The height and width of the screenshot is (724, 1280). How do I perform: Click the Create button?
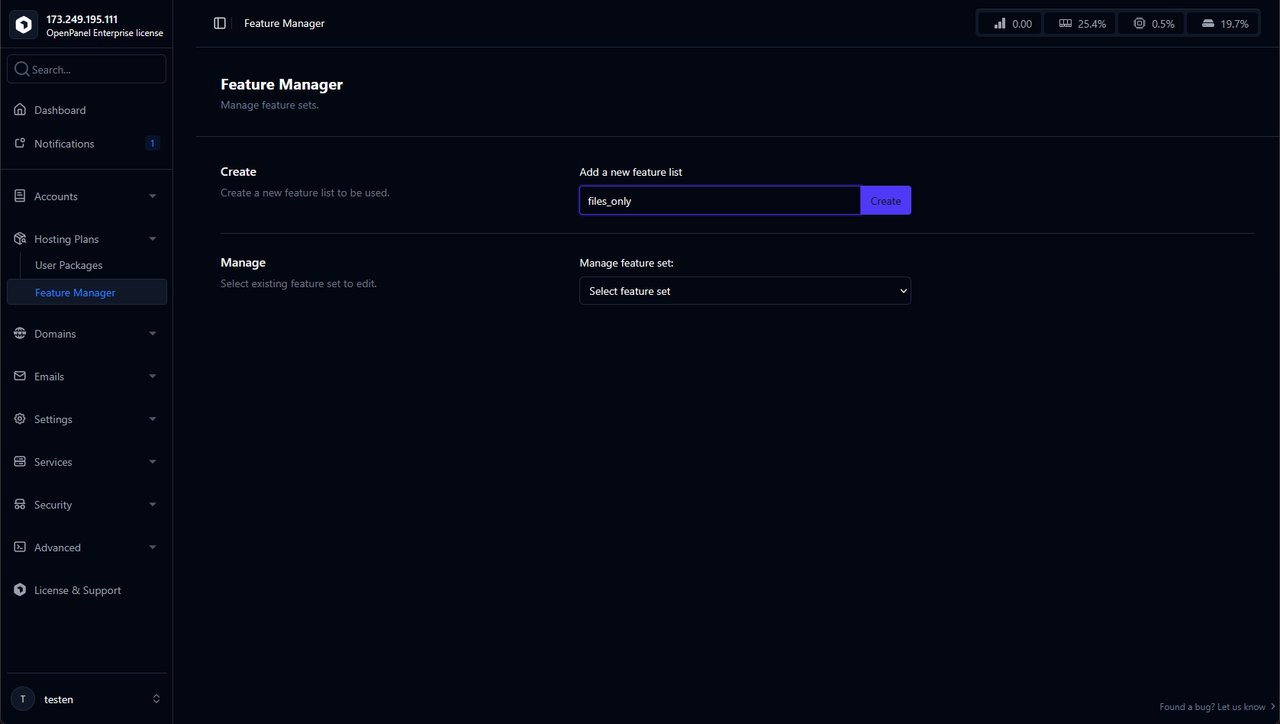pyautogui.click(x=885, y=201)
